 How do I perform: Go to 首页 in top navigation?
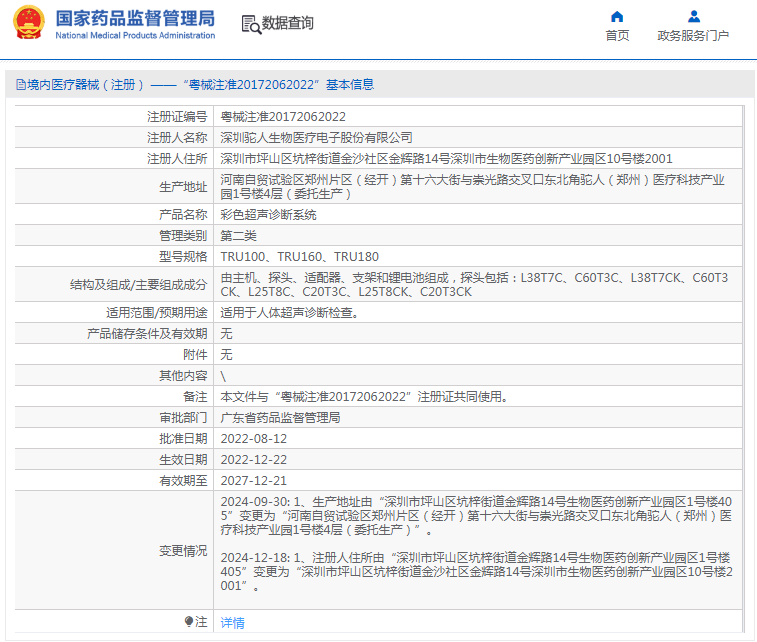tap(617, 36)
